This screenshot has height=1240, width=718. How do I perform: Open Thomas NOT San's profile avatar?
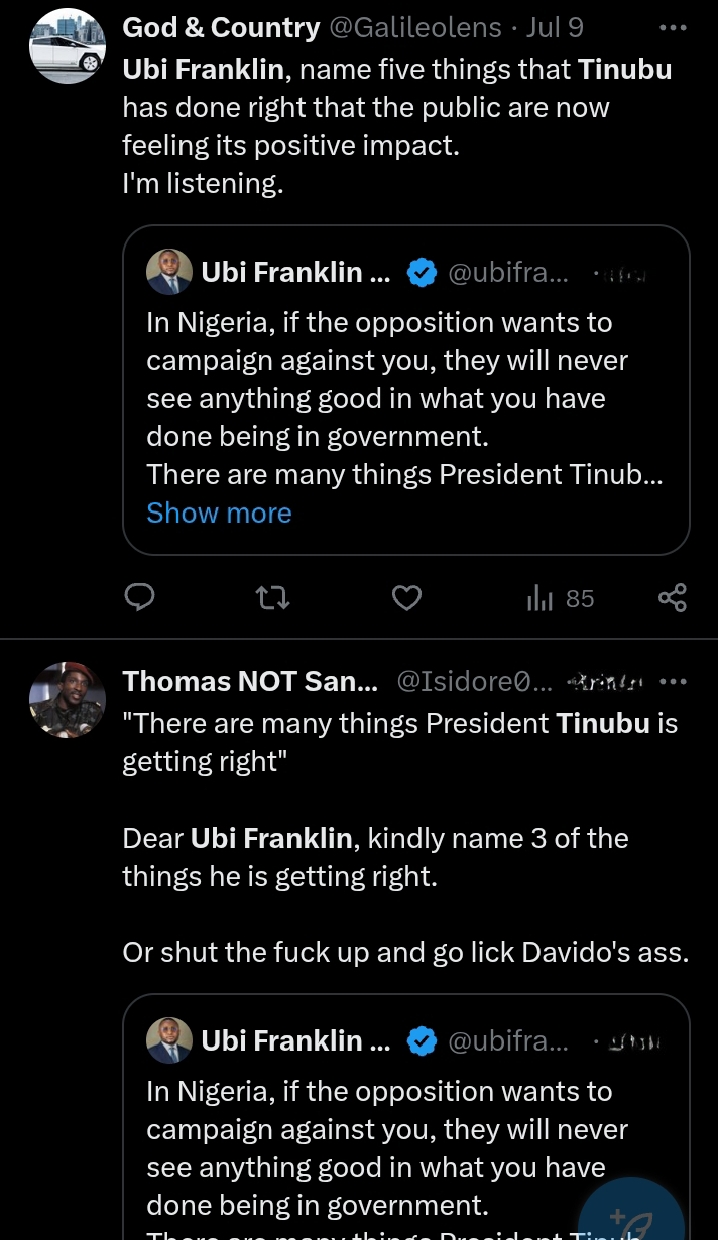[x=67, y=699]
